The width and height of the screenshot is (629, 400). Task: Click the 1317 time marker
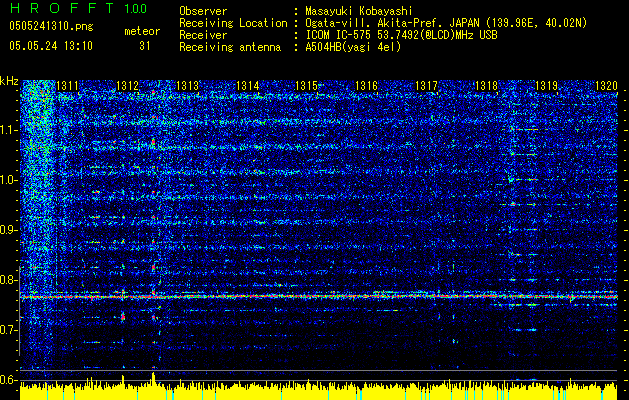pos(426,86)
